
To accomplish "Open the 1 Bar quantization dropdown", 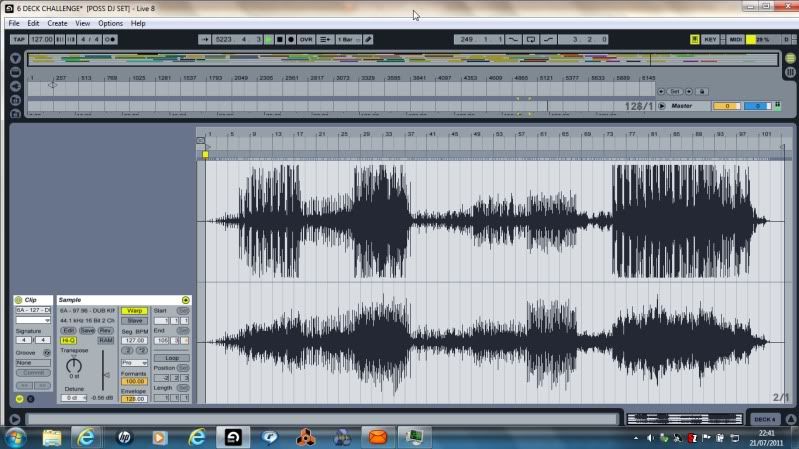I will (x=346, y=39).
